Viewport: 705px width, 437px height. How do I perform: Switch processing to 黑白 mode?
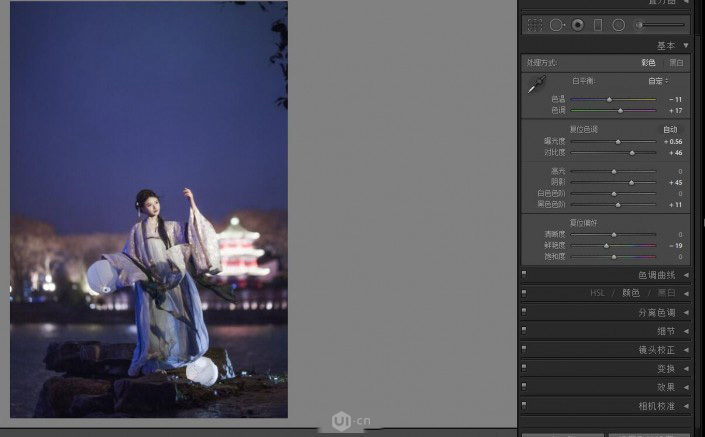[677, 63]
